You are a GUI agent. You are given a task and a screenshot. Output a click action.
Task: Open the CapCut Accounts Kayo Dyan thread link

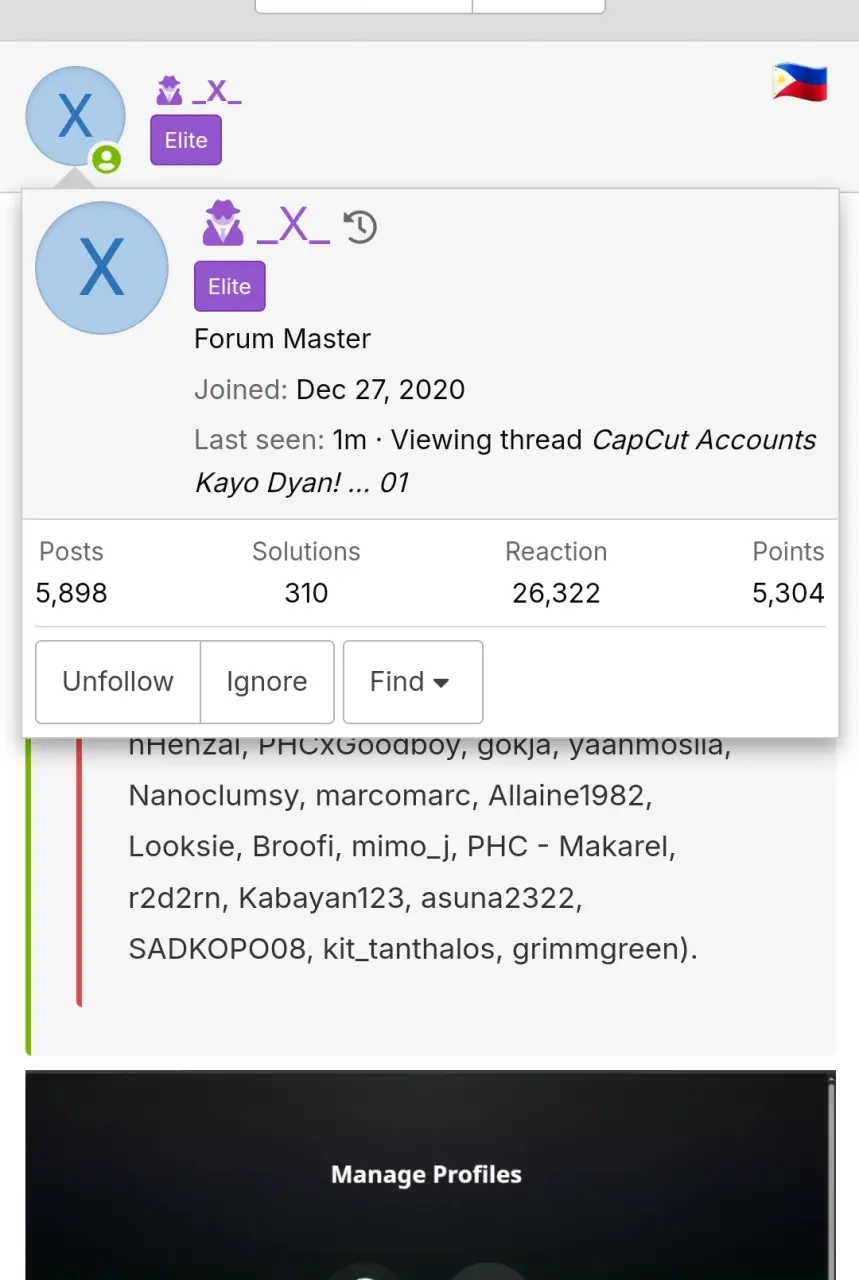click(505, 461)
